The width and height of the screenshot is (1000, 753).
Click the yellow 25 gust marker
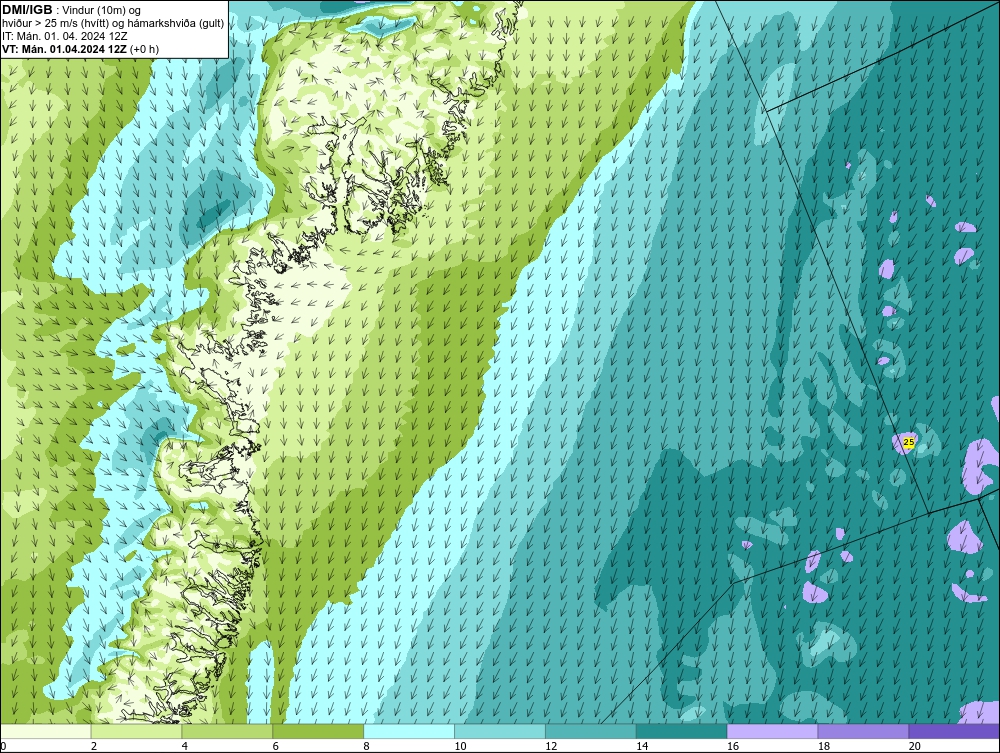(x=909, y=442)
